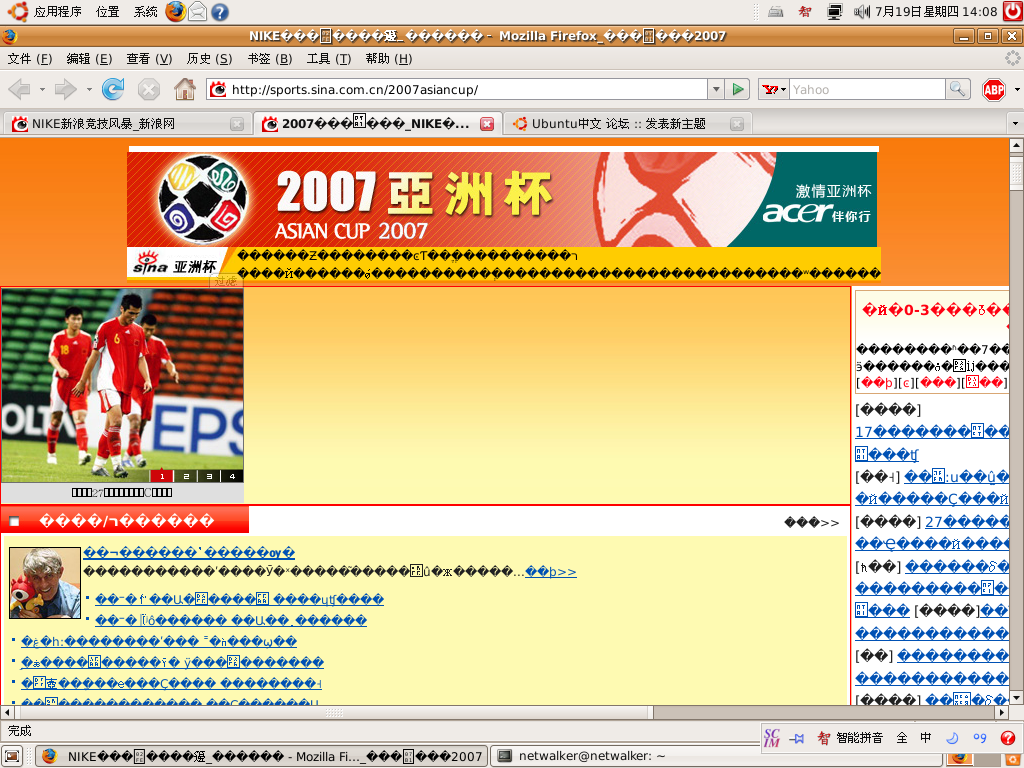Toggle Chinese/English mode (中)

click(925, 738)
